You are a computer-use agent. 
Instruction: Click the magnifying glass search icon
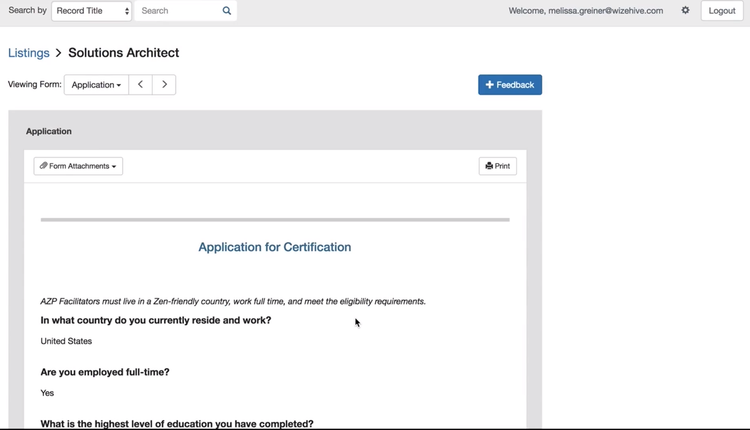click(227, 11)
